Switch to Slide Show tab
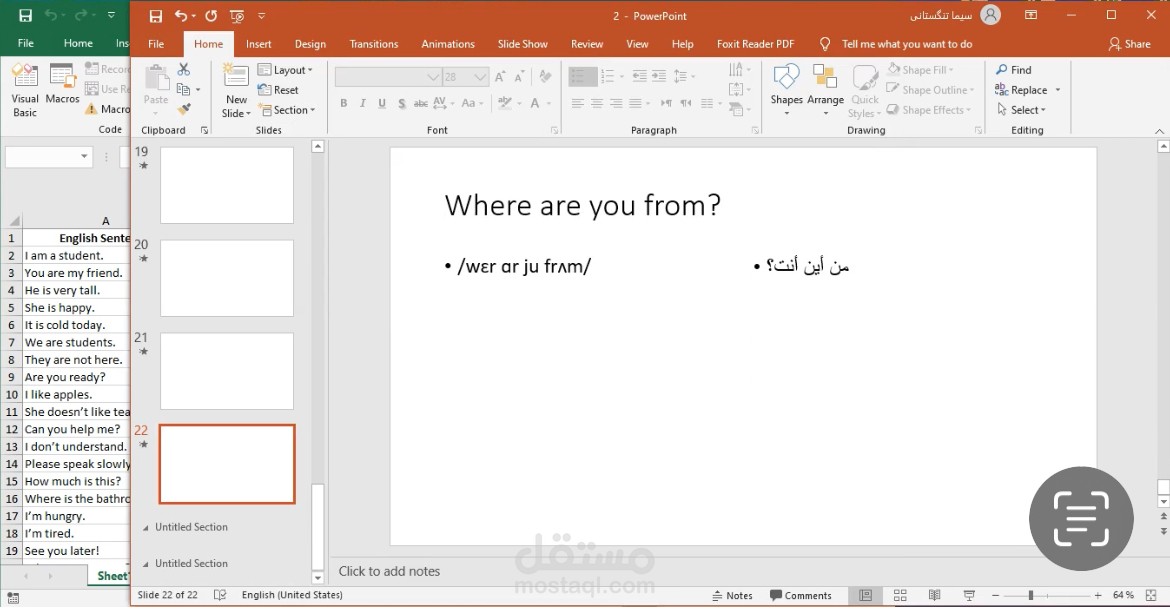Screen dimensions: 1170x610 (x=522, y=44)
